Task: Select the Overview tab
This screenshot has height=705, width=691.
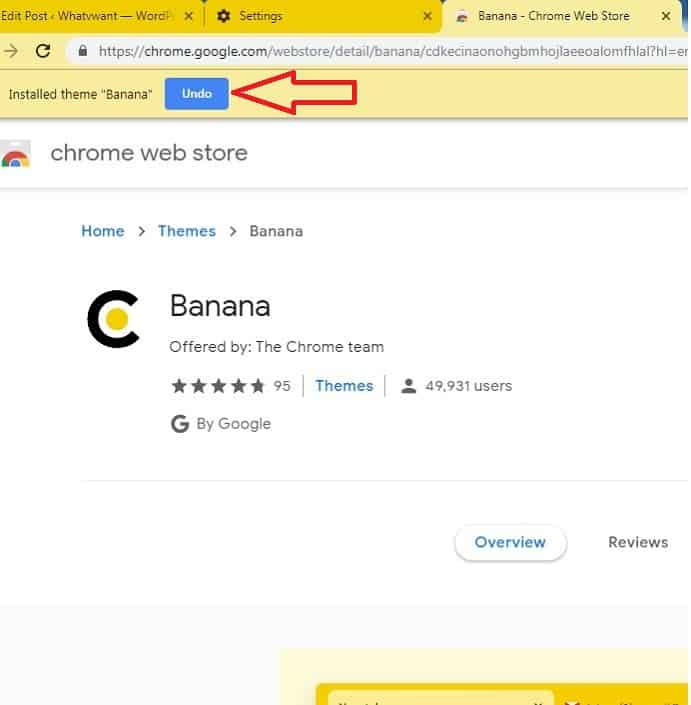Action: tap(510, 542)
